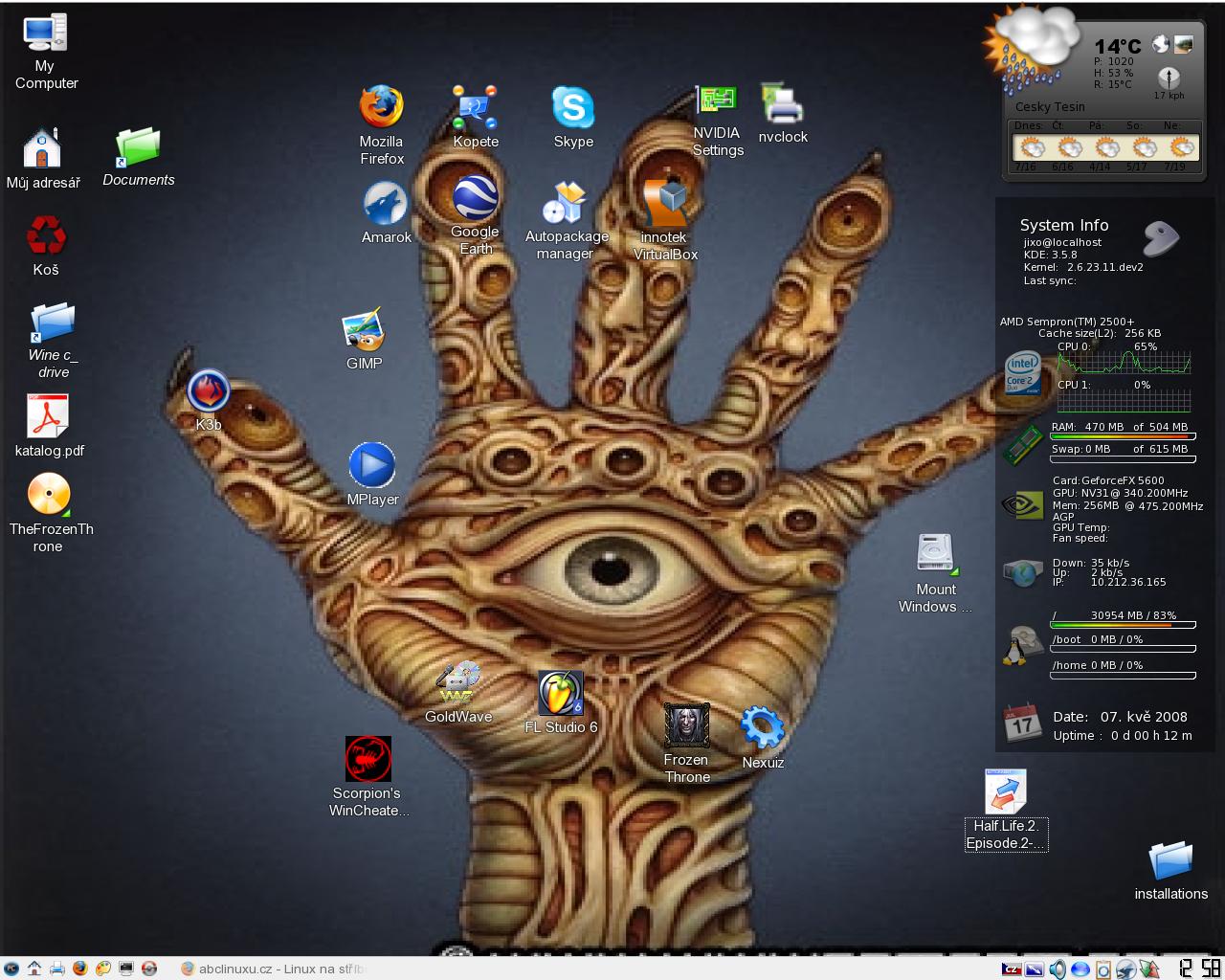Click the CPU 0 usage graph
1225x980 pixels.
coord(1124,364)
